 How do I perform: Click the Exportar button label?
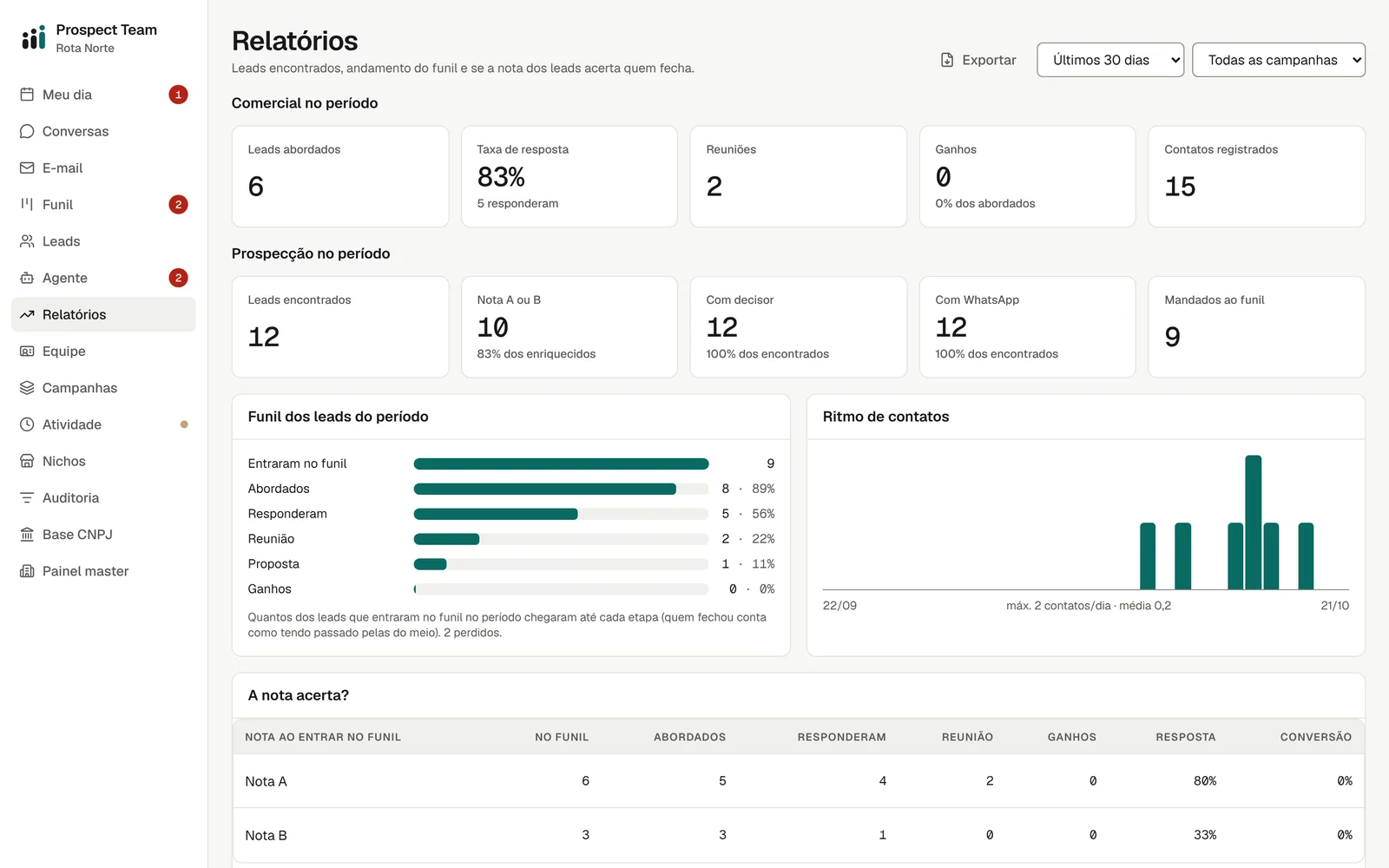(989, 60)
